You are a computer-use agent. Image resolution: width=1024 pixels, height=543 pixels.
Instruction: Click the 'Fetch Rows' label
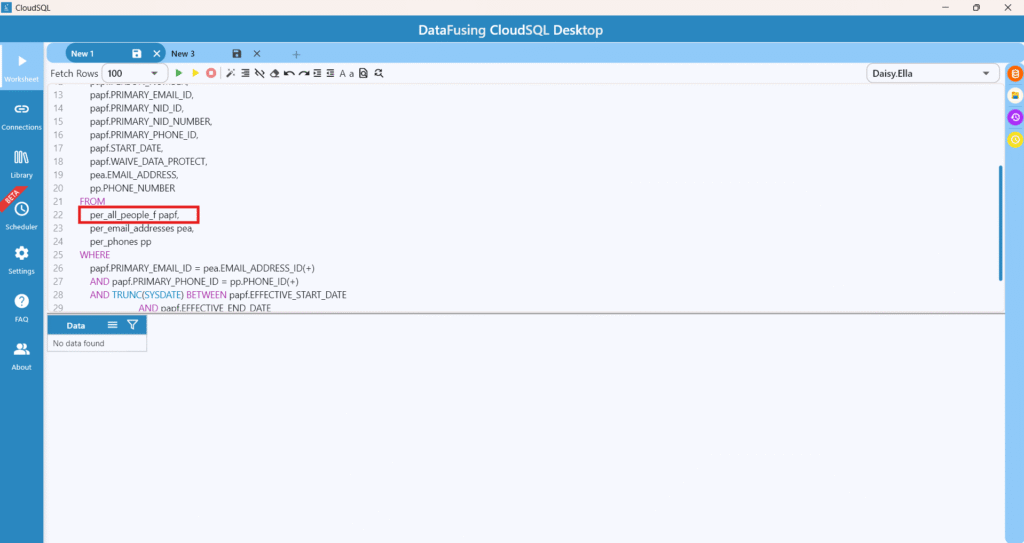point(74,73)
